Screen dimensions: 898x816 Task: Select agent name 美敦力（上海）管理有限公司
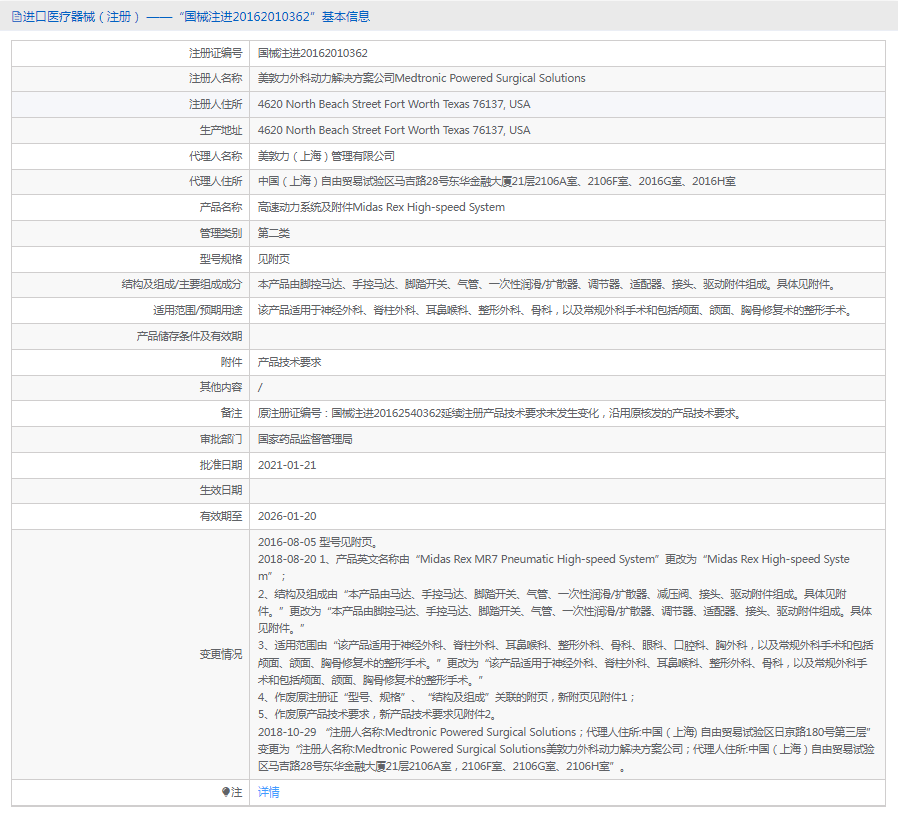326,156
